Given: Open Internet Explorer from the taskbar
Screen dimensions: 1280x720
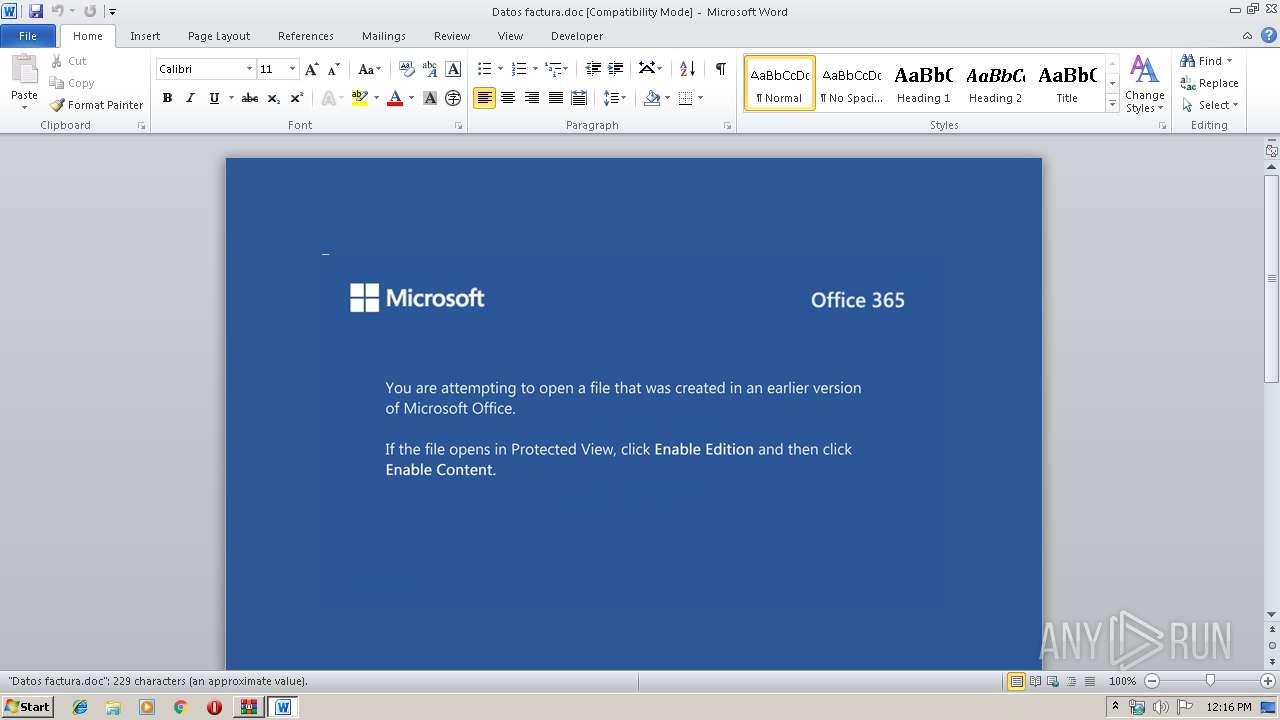Looking at the screenshot, I should tap(80, 707).
